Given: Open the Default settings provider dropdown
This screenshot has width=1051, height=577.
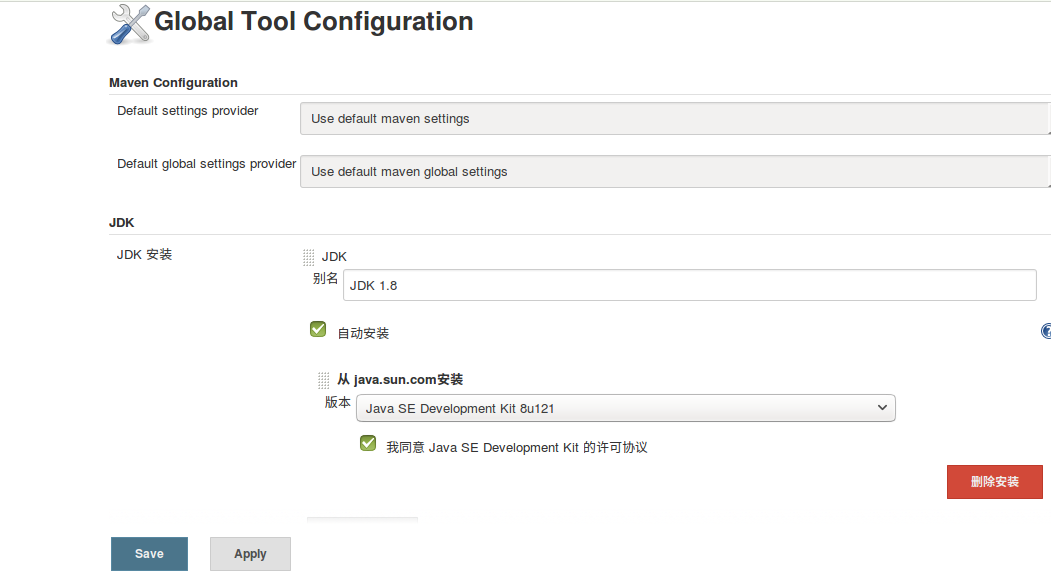Looking at the screenshot, I should pyautogui.click(x=675, y=118).
